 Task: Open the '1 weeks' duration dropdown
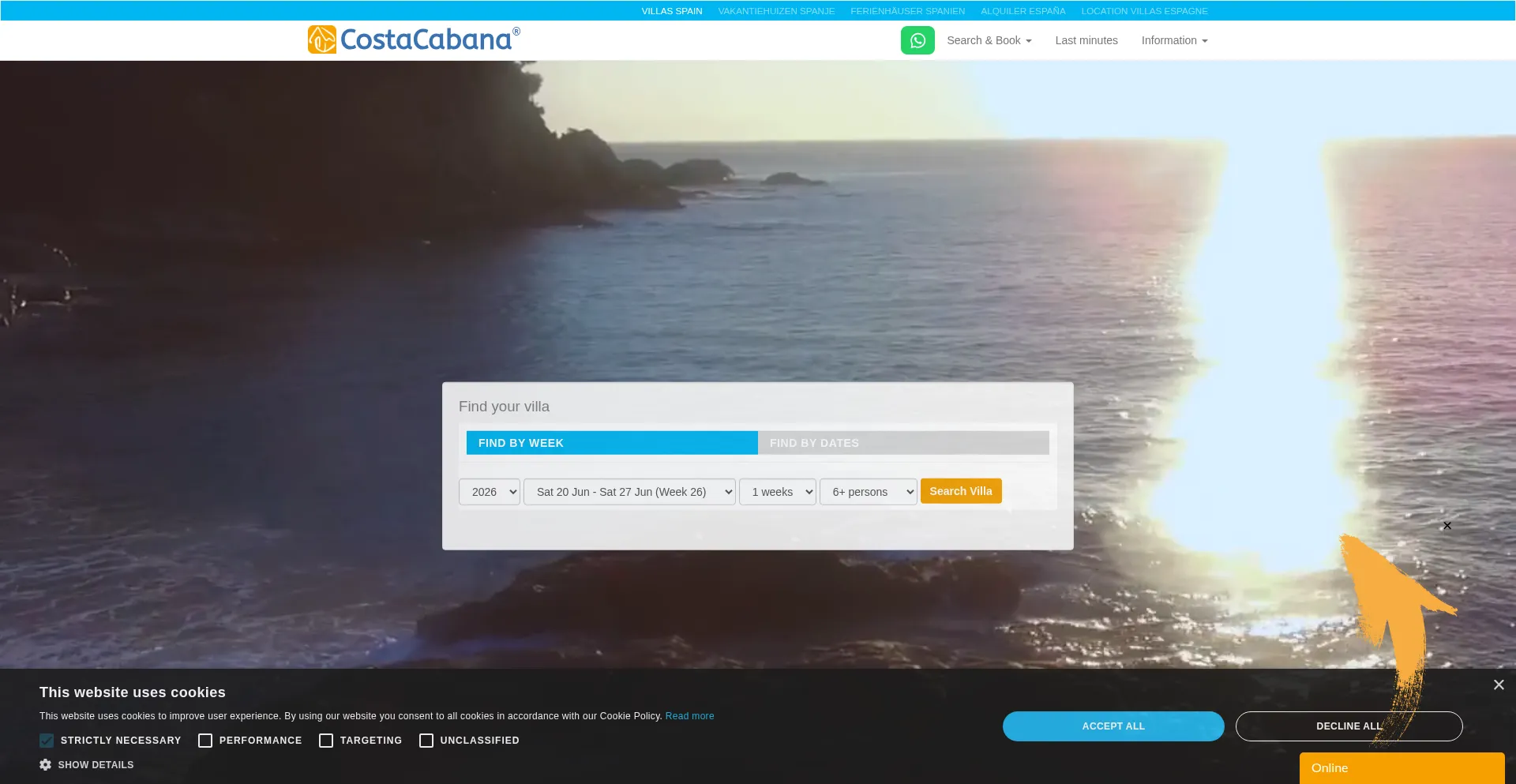tap(778, 492)
